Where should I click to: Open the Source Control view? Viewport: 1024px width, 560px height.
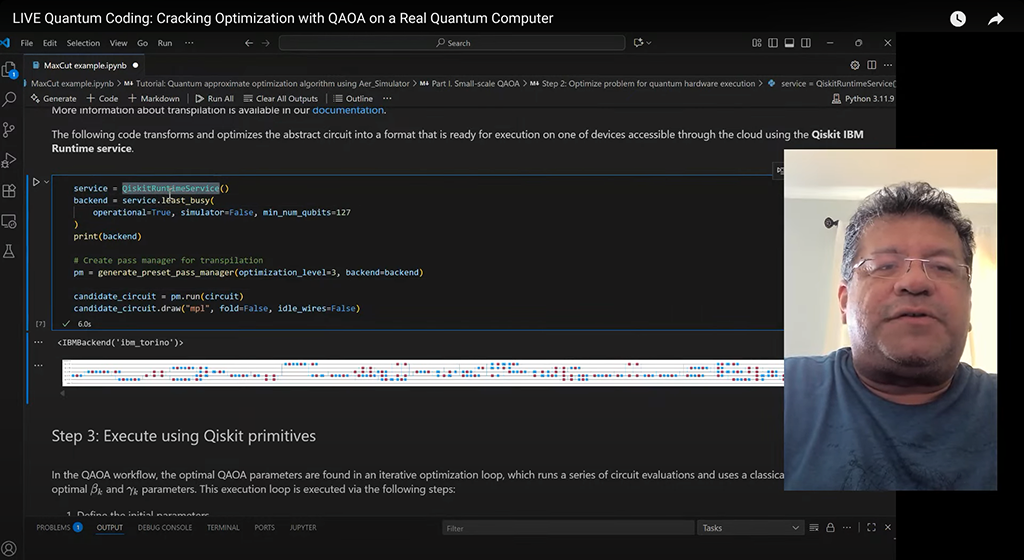coord(10,130)
